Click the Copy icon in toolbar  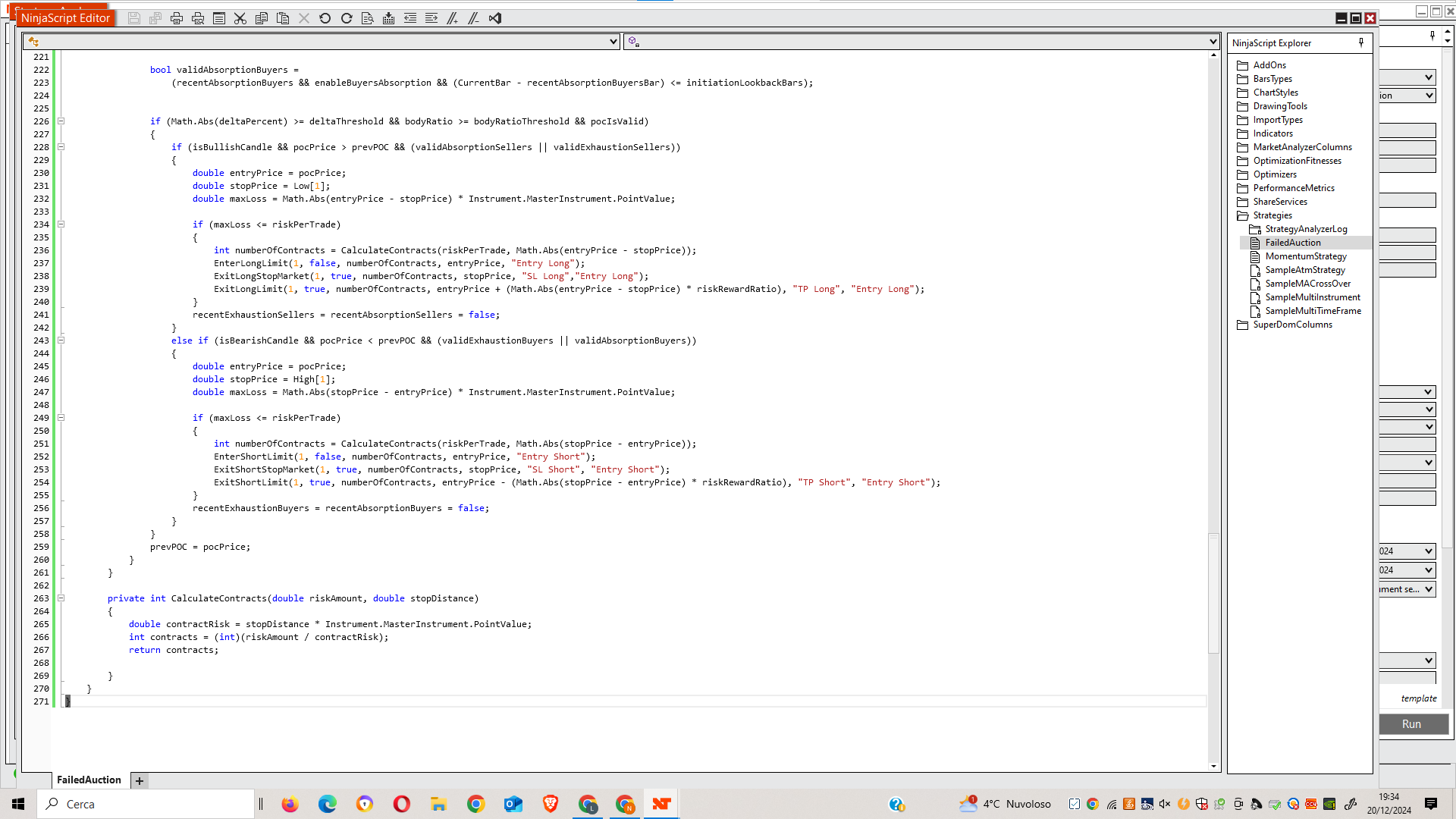click(262, 18)
